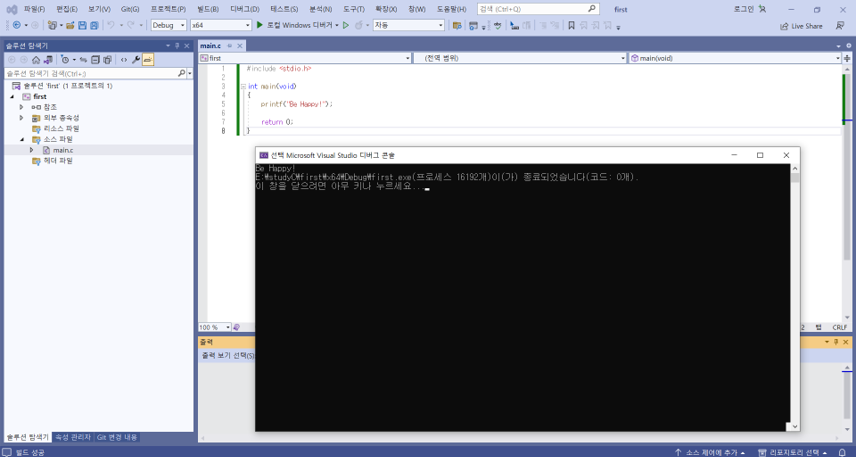Switch views icon in Solution Explorer
The width and height of the screenshot is (856, 457).
(x=48, y=60)
